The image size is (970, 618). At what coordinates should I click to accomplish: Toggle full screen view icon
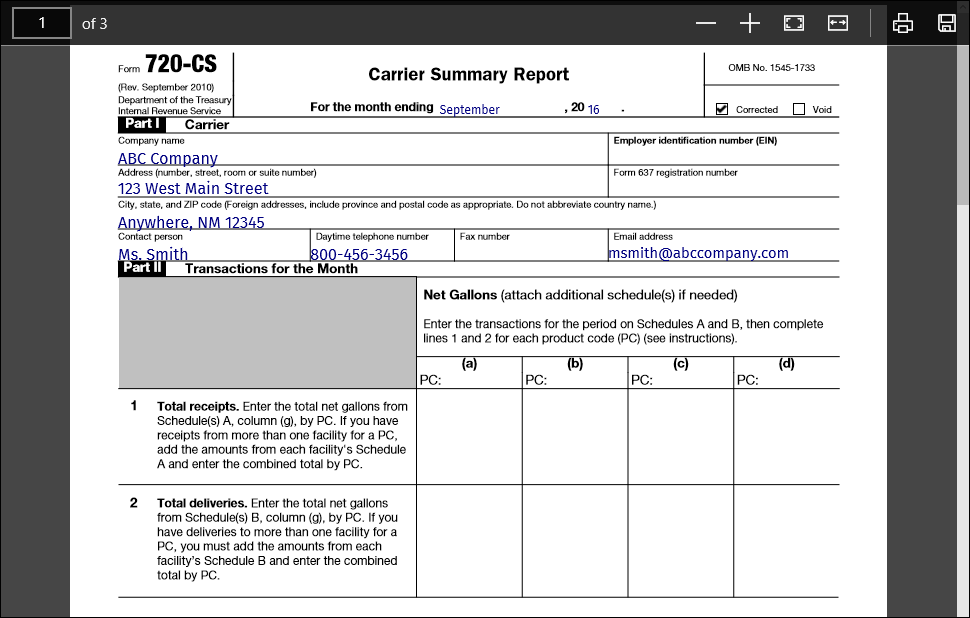(794, 24)
